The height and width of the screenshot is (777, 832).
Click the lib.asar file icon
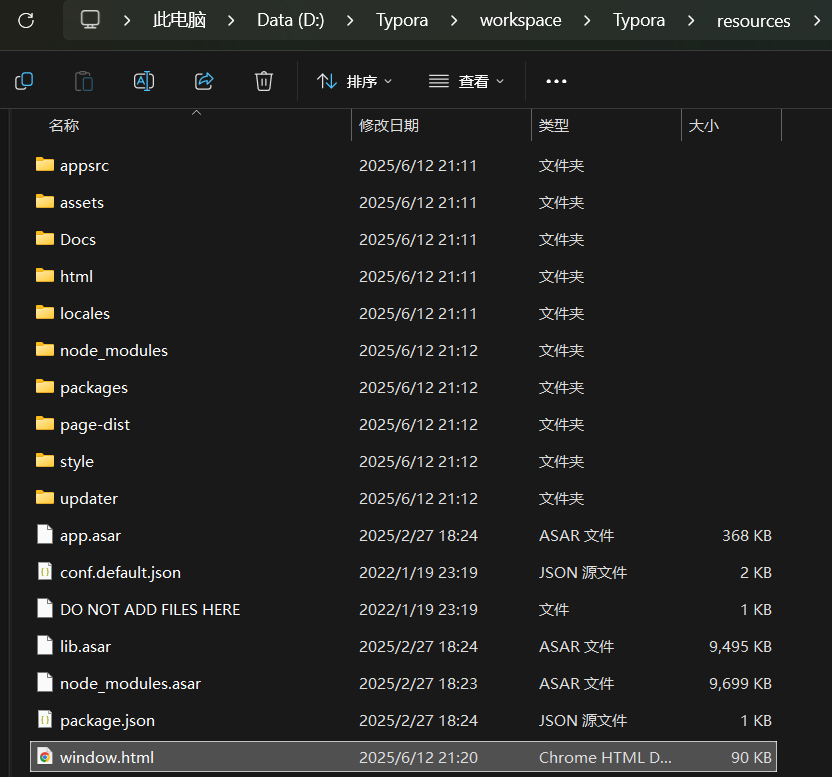pos(45,645)
